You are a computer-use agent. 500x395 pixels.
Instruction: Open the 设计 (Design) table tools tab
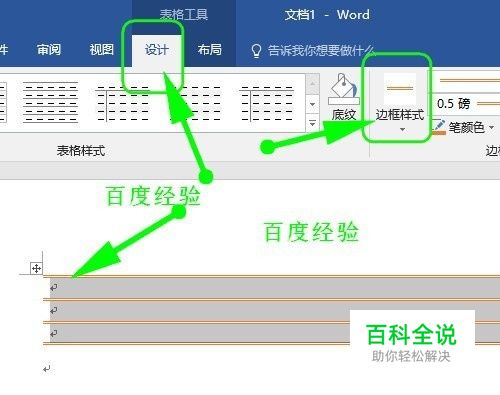[x=156, y=50]
